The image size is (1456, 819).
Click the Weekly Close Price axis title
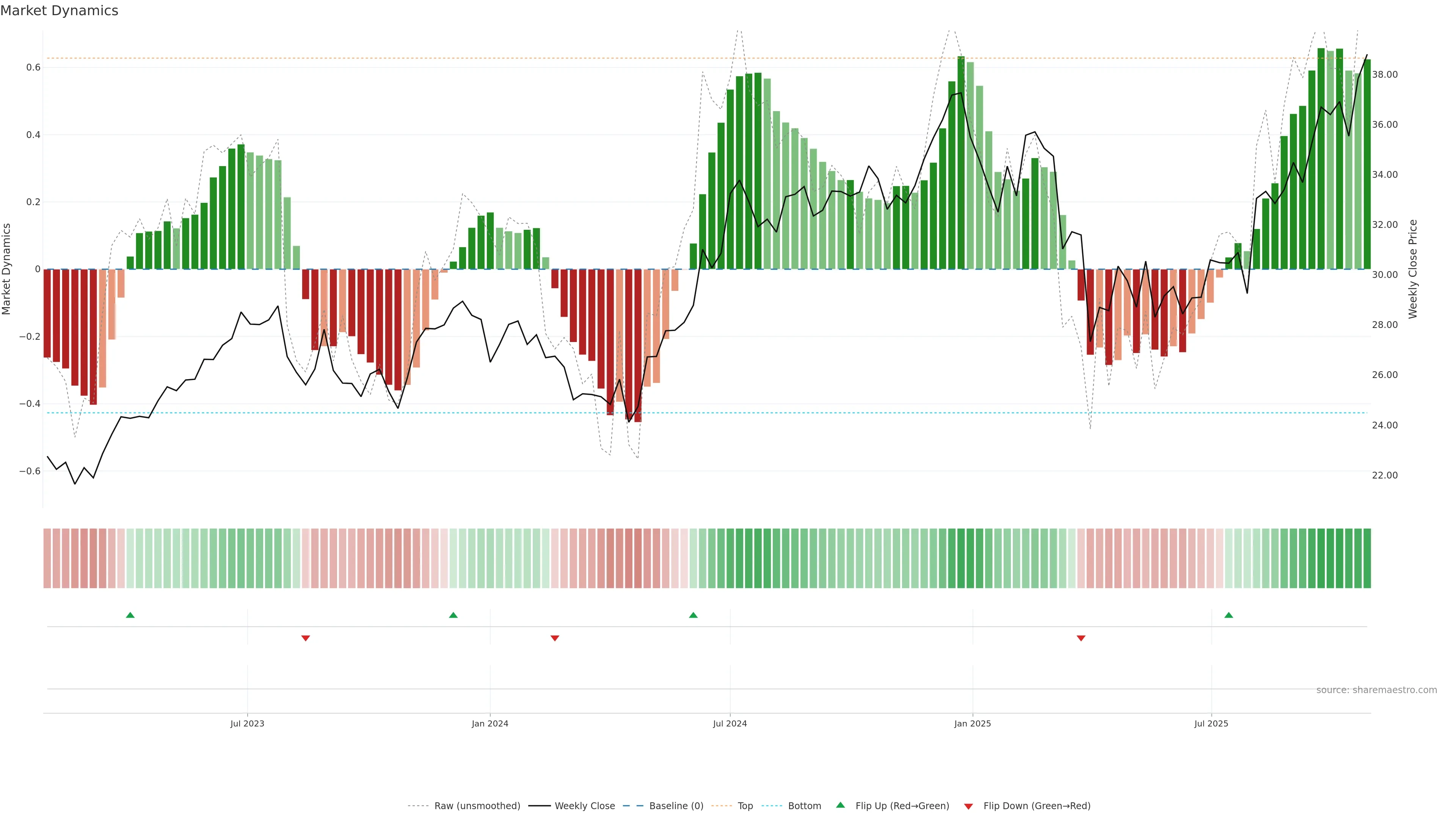(x=1413, y=269)
